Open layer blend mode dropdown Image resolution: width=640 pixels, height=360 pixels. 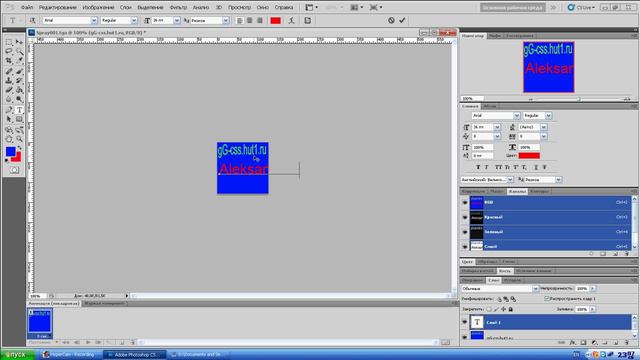click(535, 289)
